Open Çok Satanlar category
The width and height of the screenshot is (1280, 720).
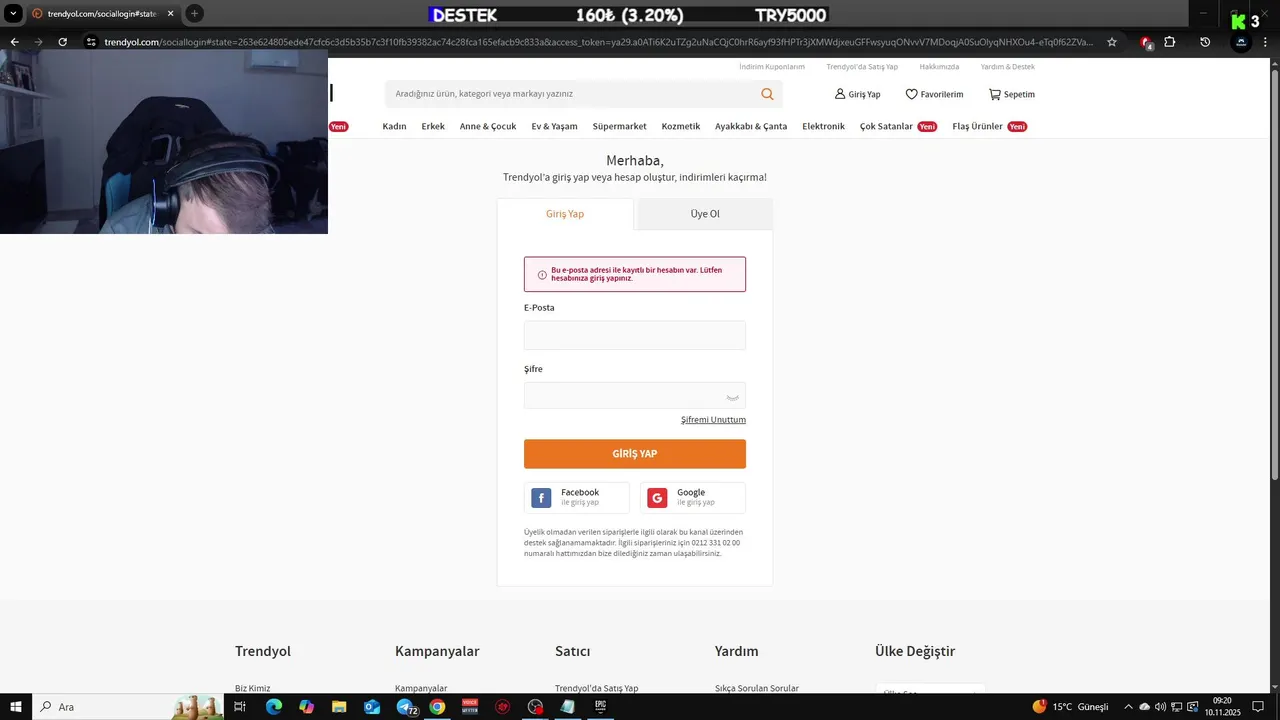(x=886, y=127)
